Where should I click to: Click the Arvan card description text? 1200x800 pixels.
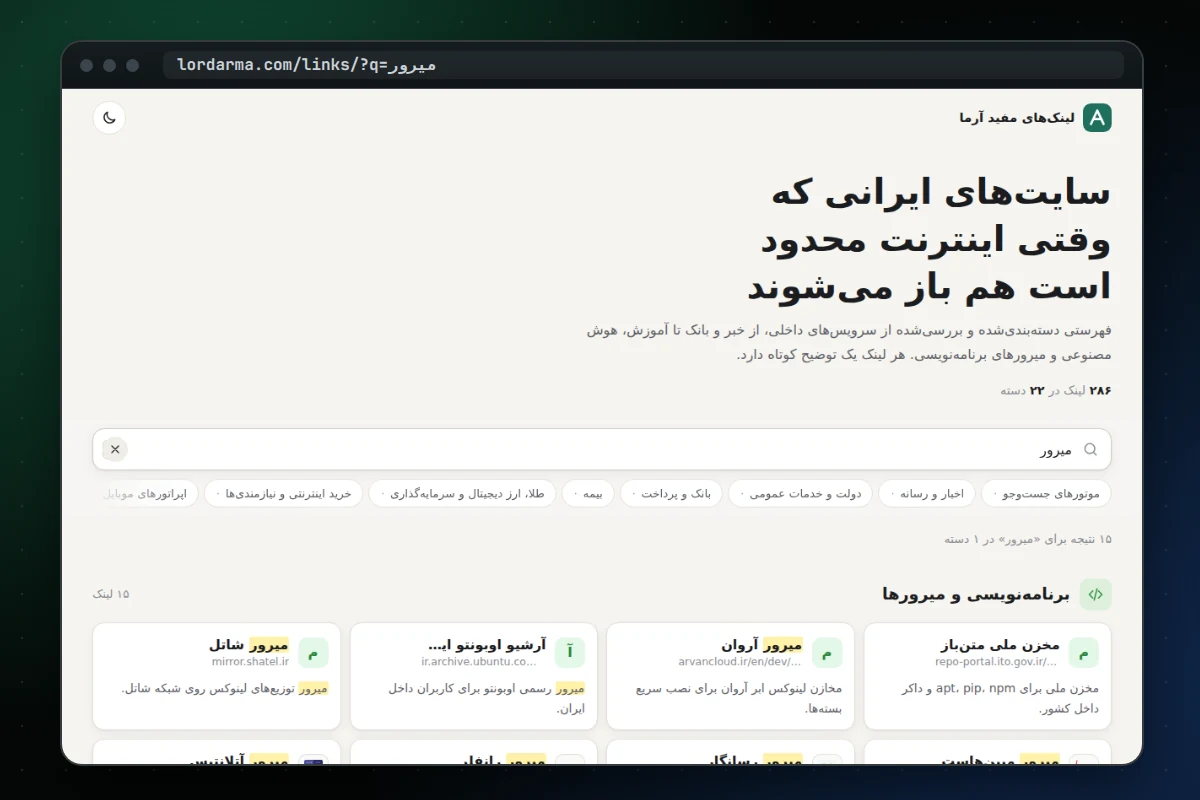tap(739, 698)
